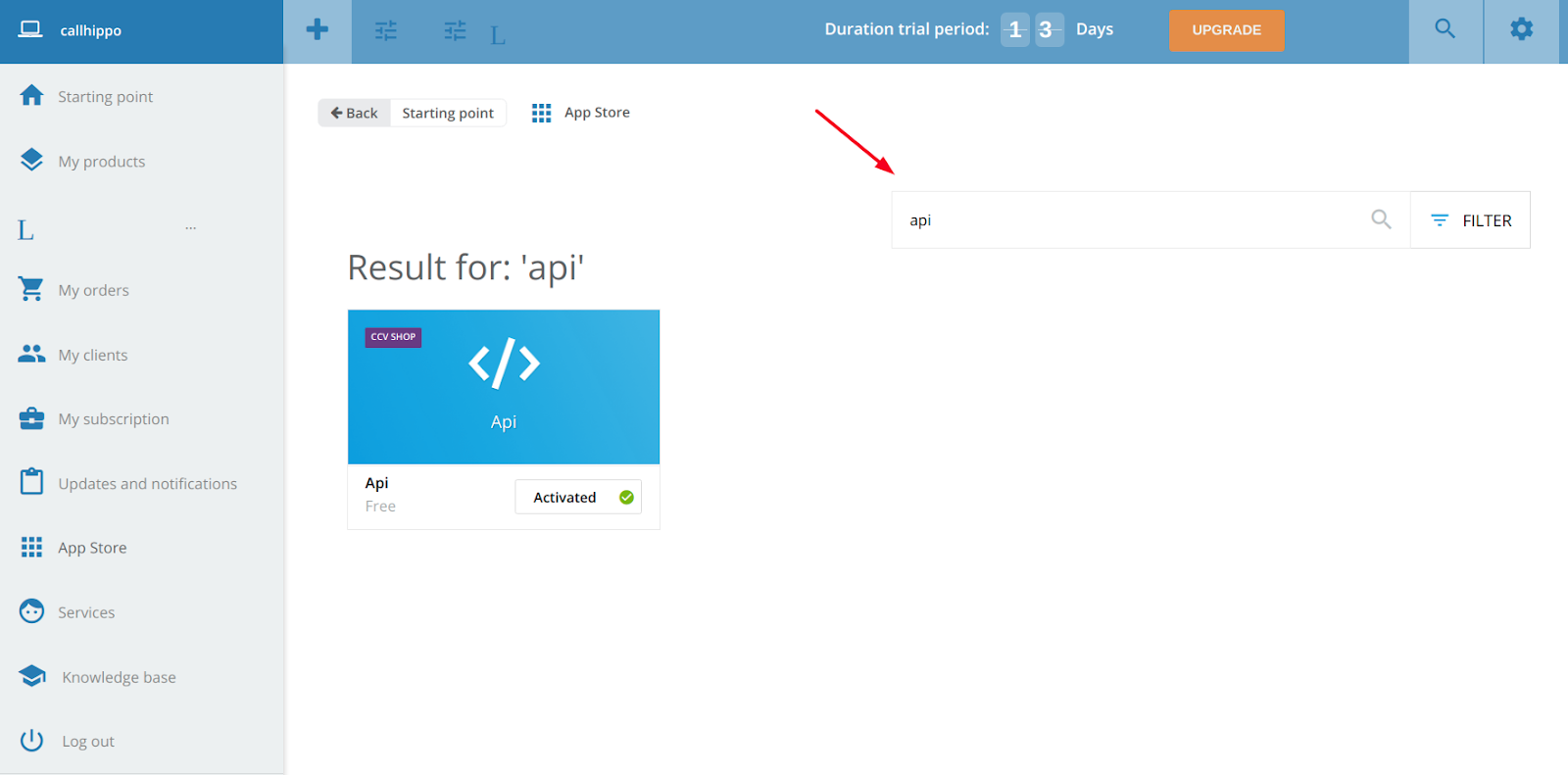Click the green activated checkmark icon
Viewport: 1568px width, 775px height.
tap(626, 498)
